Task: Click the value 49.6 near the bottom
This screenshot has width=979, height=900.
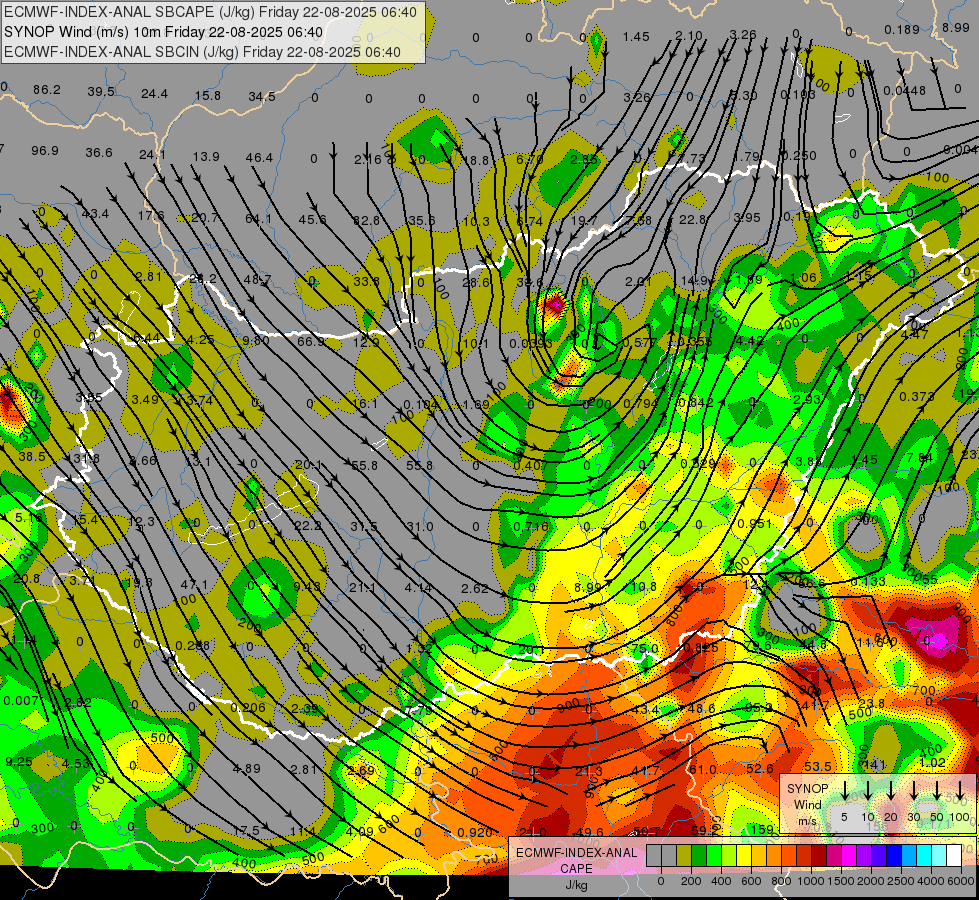Action: click(590, 832)
